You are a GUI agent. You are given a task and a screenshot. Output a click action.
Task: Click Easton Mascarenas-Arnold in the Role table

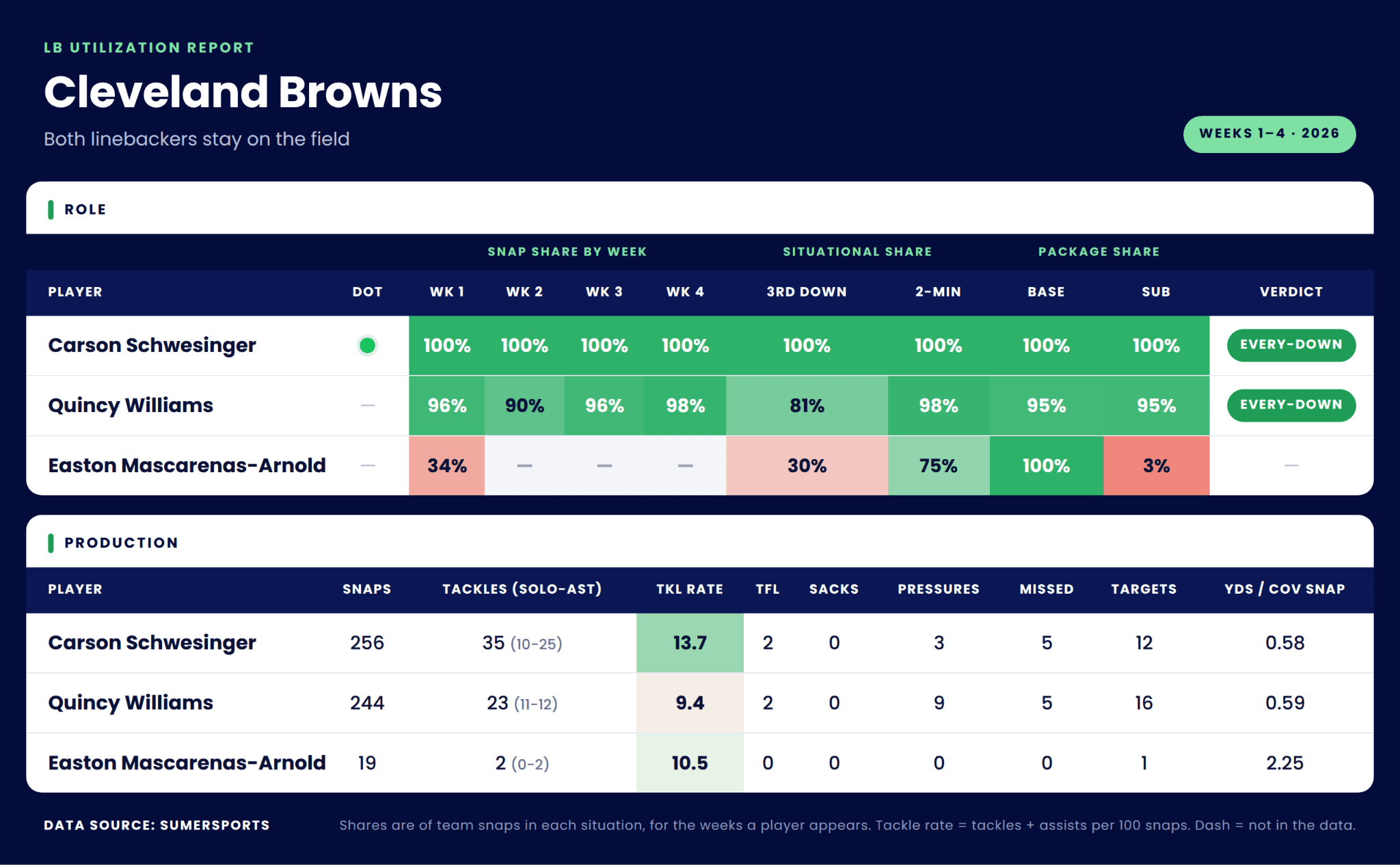coord(187,465)
